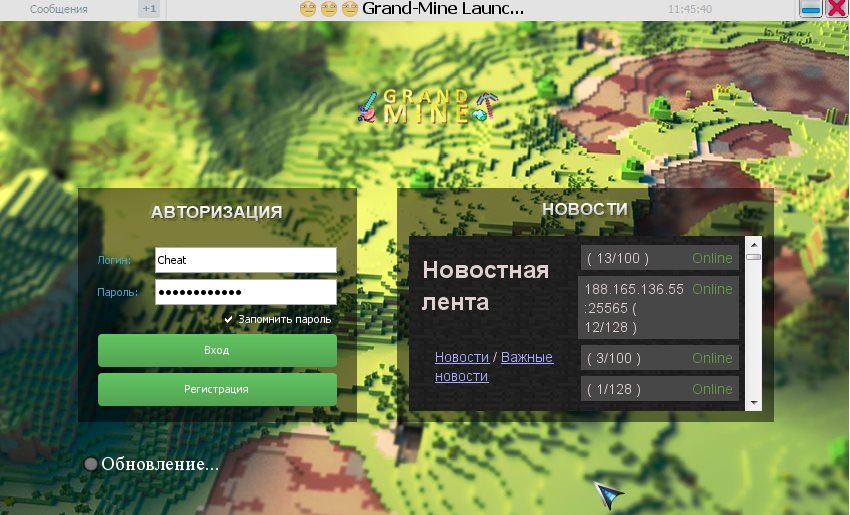The height and width of the screenshot is (515, 850).
Task: Minimize the launcher with the blue button
Action: click(810, 9)
